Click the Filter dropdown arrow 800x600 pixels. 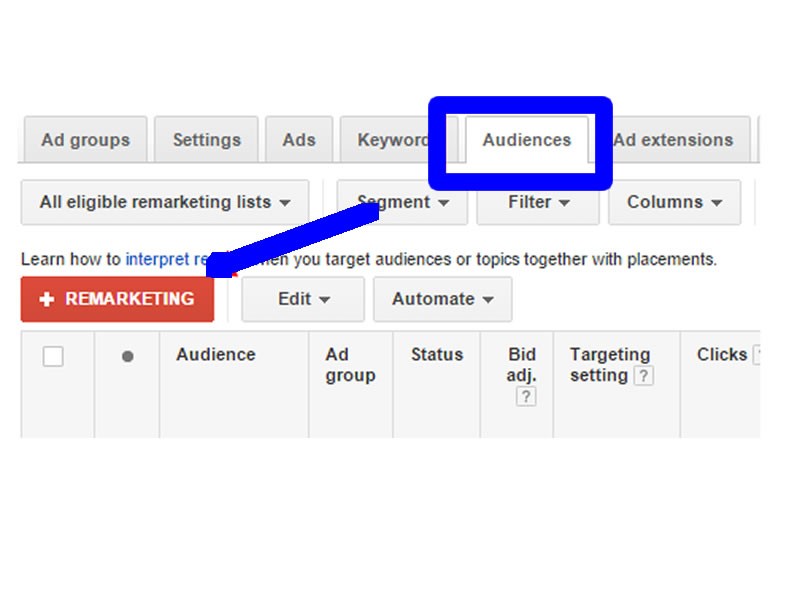pyautogui.click(x=566, y=202)
